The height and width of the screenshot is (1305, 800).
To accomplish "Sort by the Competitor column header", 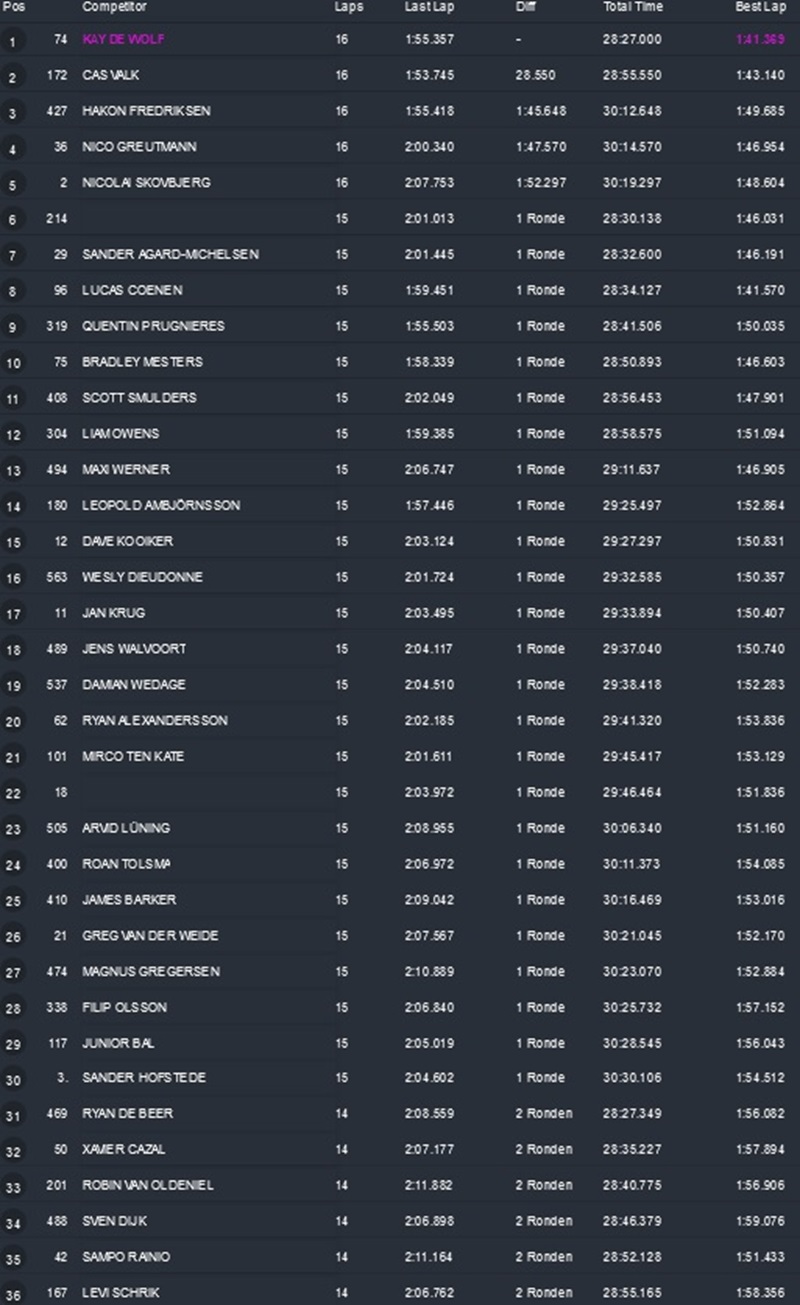I will 114,7.
